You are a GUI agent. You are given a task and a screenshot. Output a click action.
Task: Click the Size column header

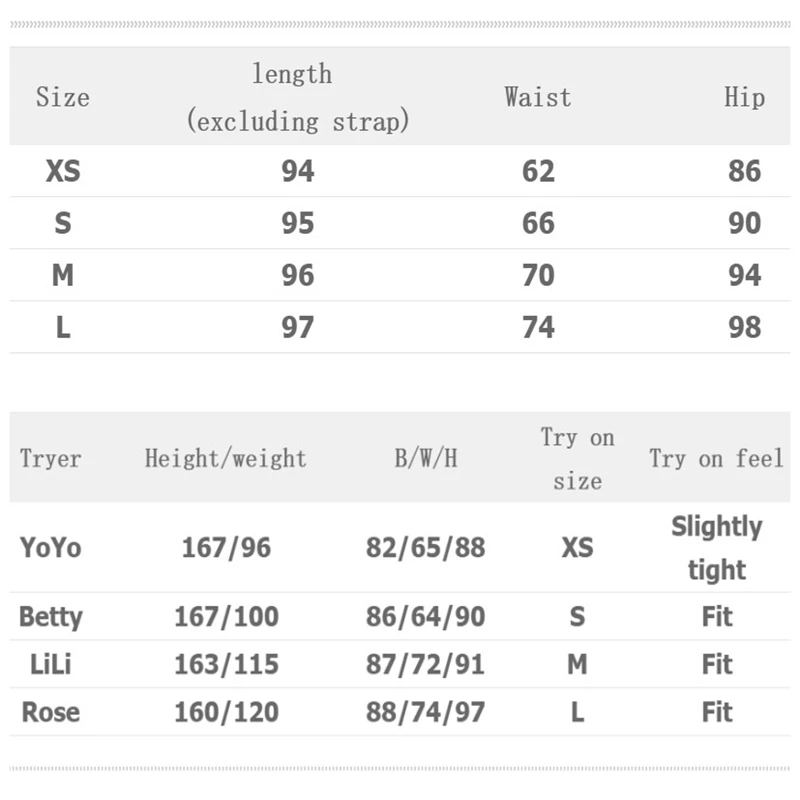click(x=62, y=97)
